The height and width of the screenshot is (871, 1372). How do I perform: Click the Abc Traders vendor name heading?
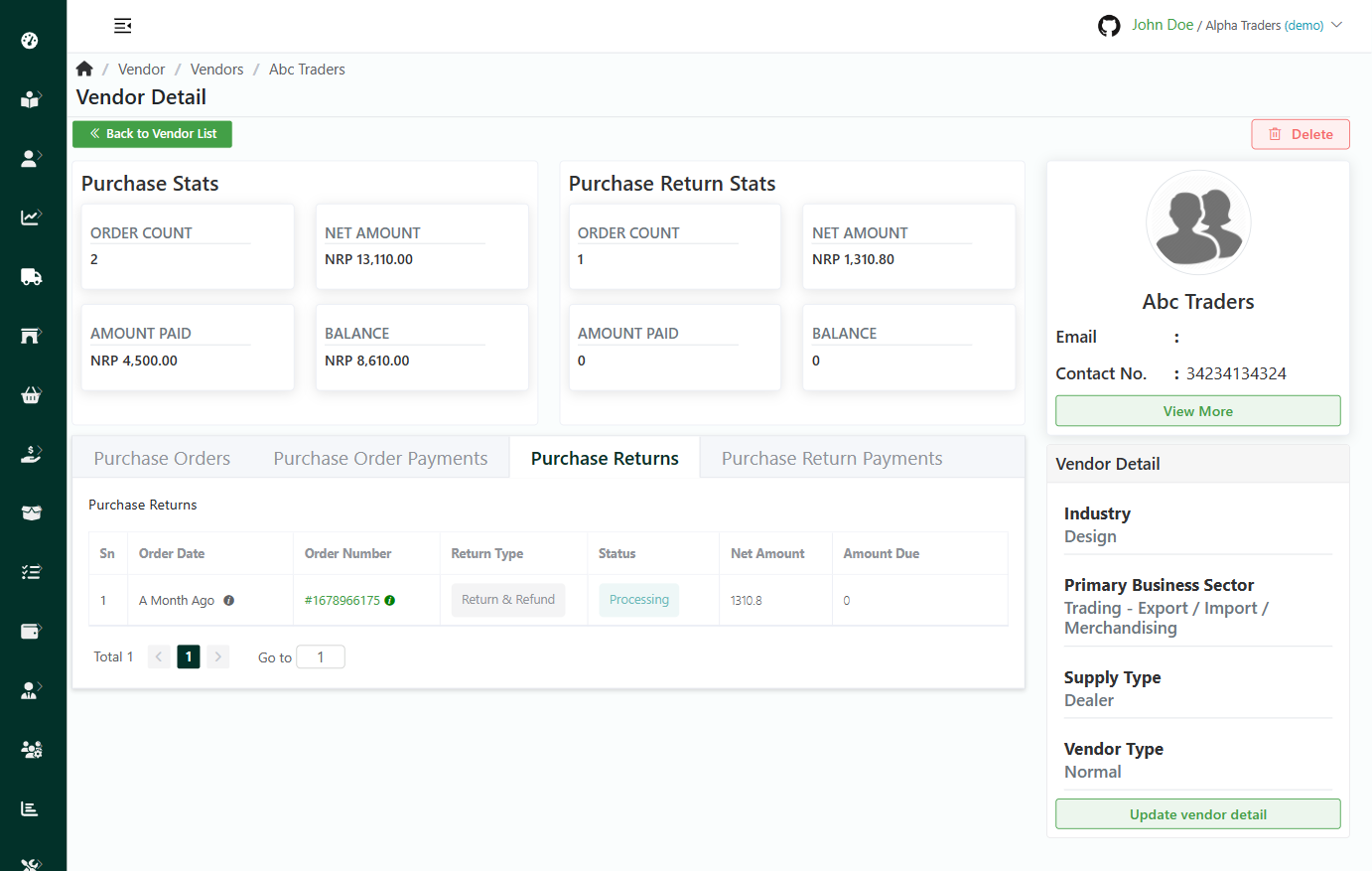(x=1198, y=302)
